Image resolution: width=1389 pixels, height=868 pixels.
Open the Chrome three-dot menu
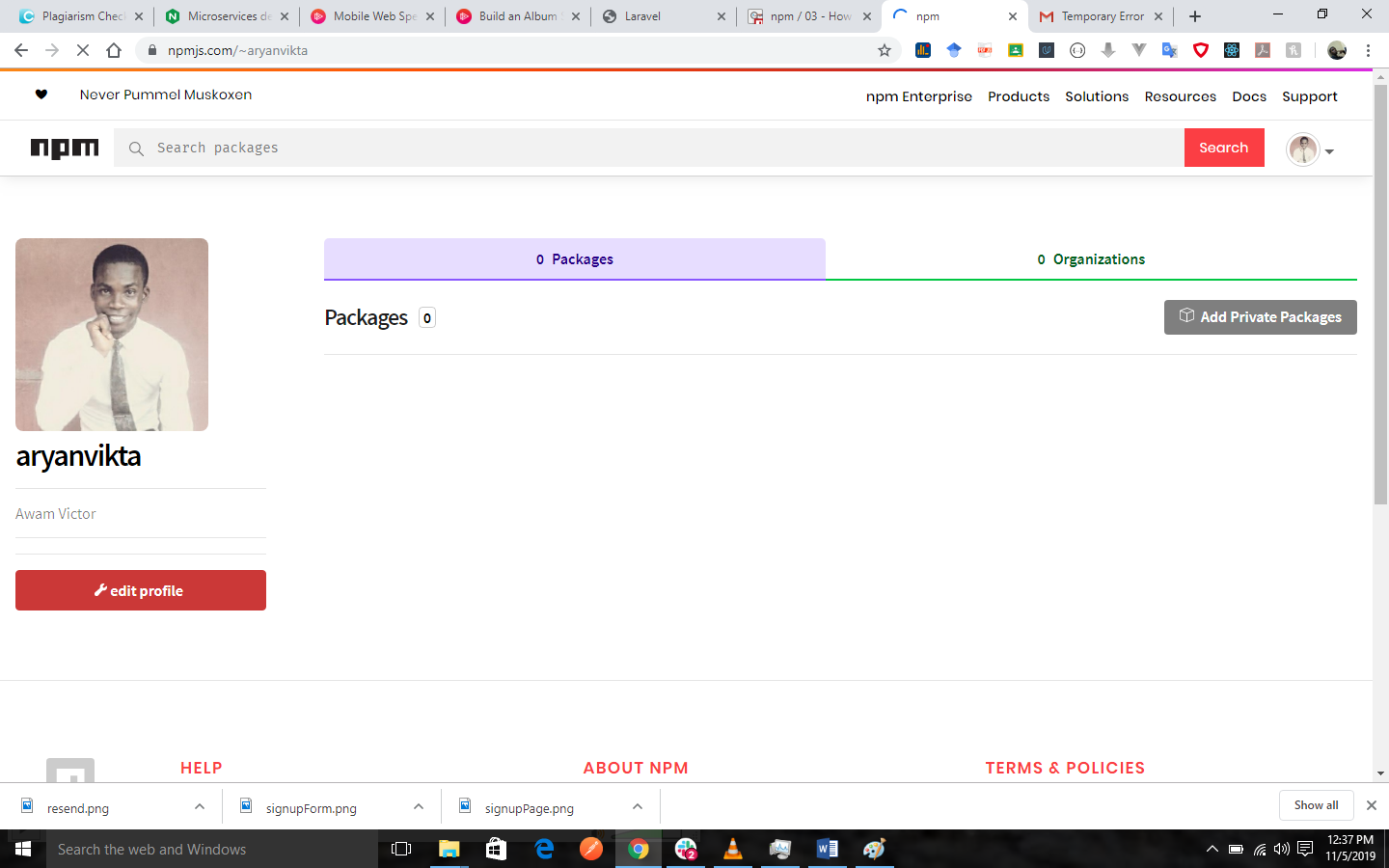click(1368, 50)
